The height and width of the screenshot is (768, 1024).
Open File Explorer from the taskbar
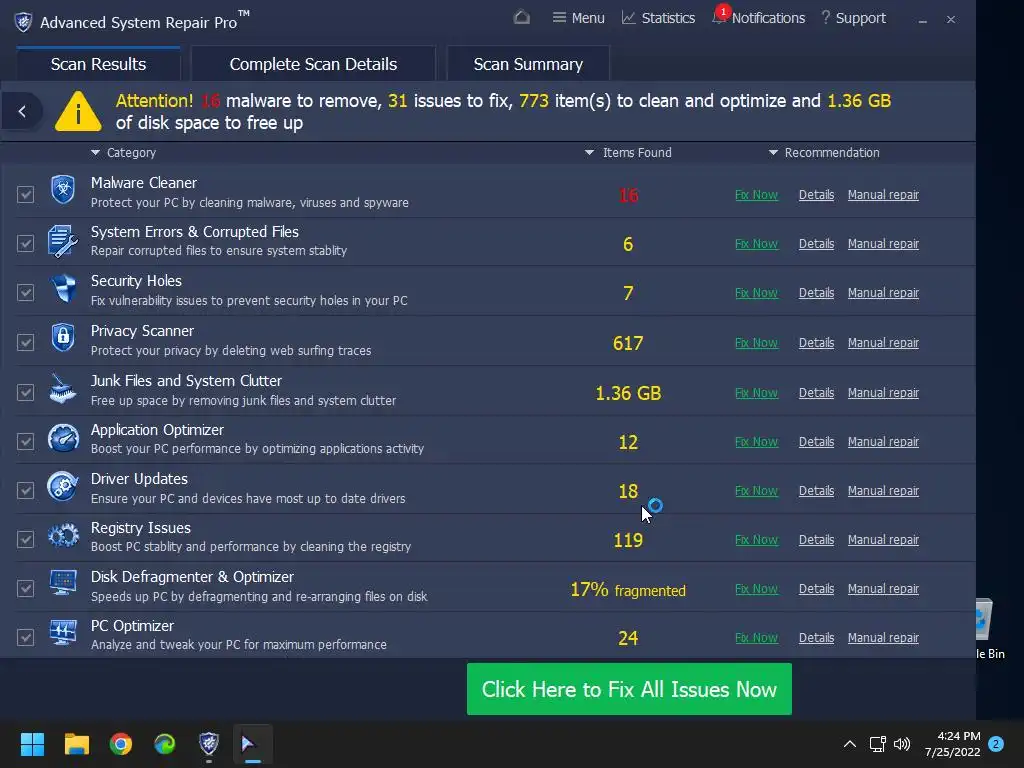click(76, 744)
